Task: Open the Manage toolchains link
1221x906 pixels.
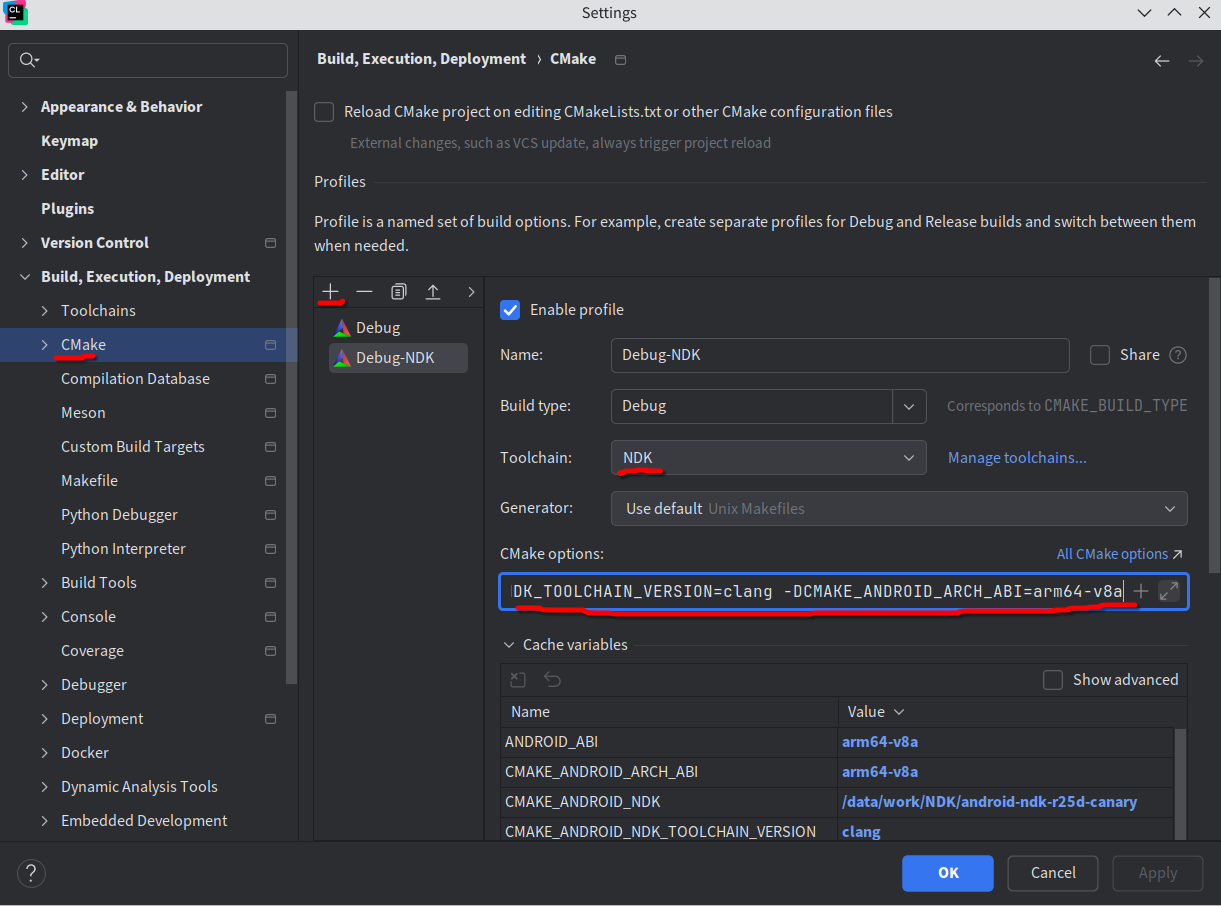Action: (x=1017, y=458)
